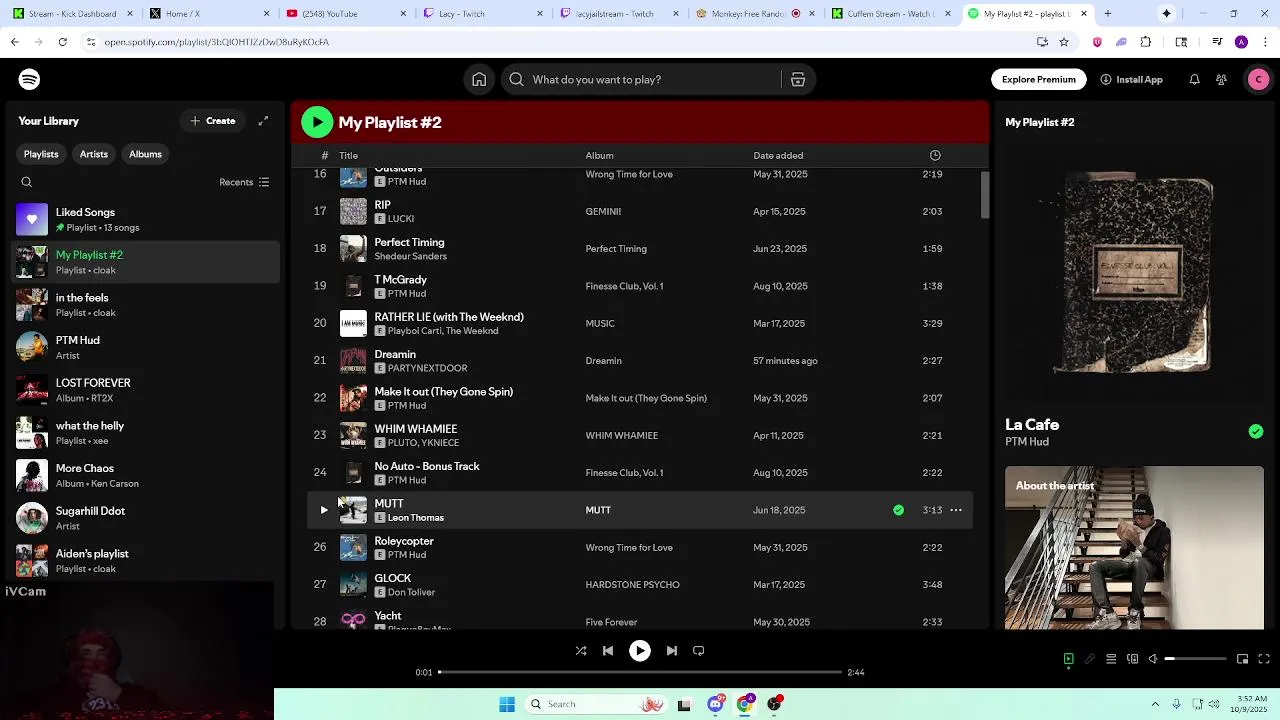Switch to Stream - Kick Dashboard tab
Image resolution: width=1280 pixels, height=720 pixels.
click(72, 14)
